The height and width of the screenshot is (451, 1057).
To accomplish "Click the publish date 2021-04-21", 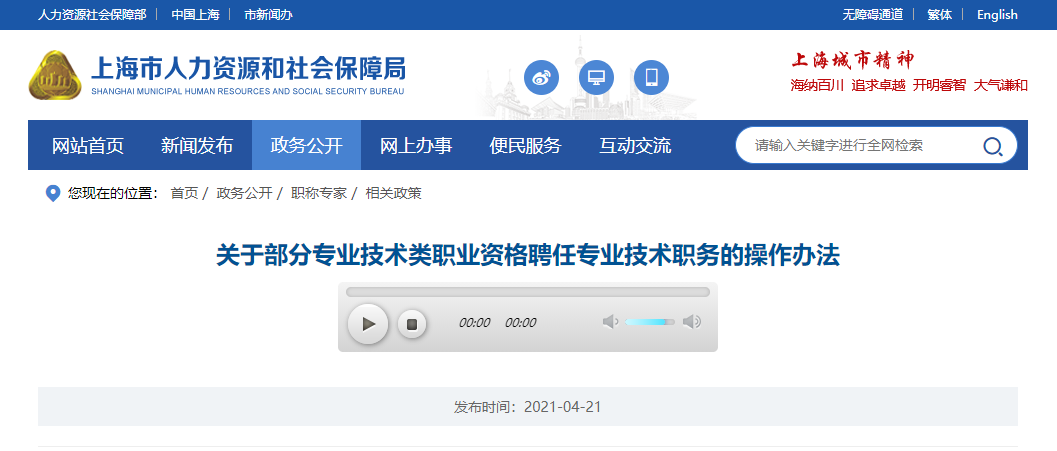I will [562, 407].
